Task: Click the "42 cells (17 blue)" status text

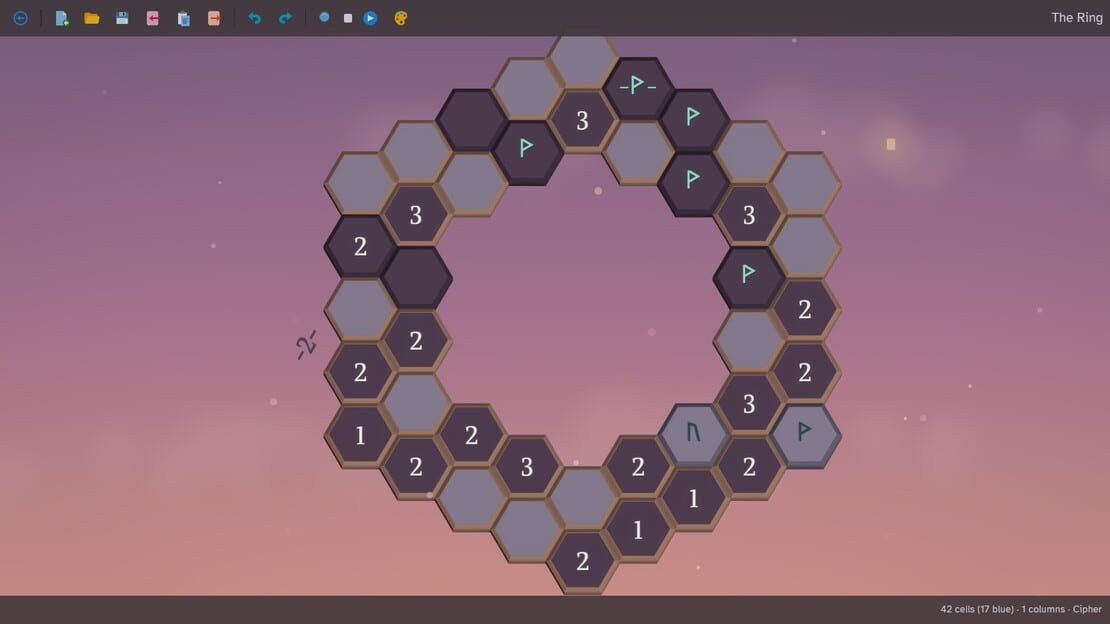Action: [977, 609]
